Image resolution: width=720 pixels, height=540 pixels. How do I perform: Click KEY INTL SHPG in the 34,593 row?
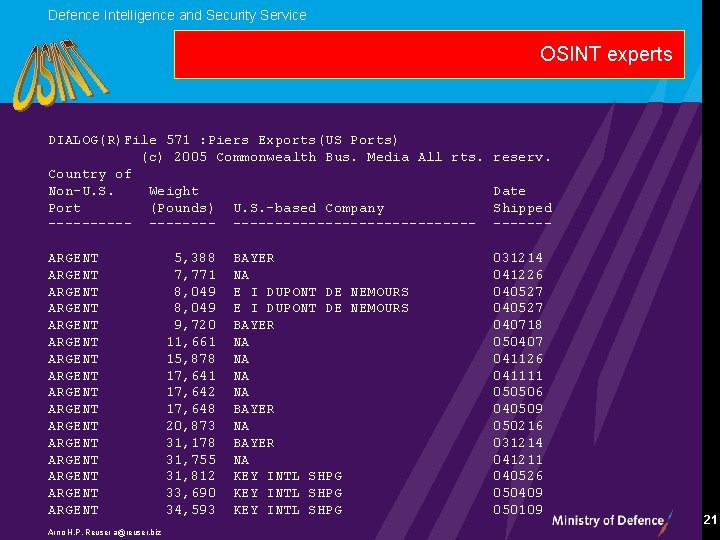(288, 511)
